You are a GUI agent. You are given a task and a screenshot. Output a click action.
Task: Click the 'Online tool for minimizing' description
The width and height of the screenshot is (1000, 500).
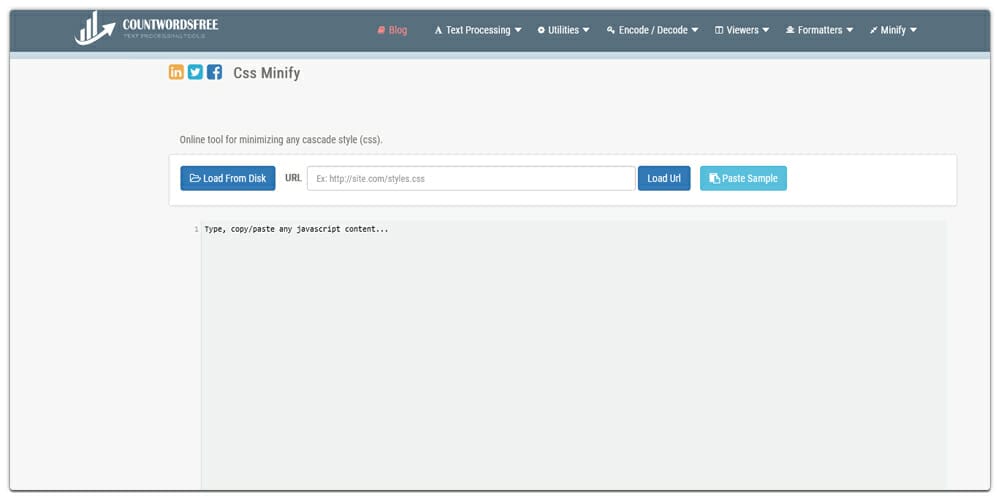281,140
